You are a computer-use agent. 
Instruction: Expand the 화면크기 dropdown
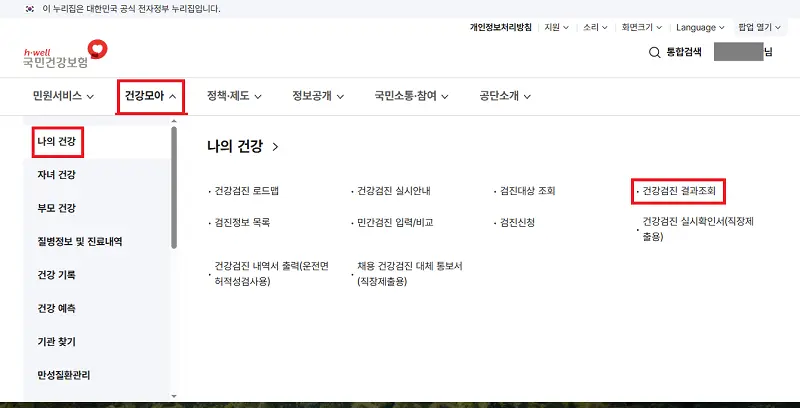coord(642,28)
